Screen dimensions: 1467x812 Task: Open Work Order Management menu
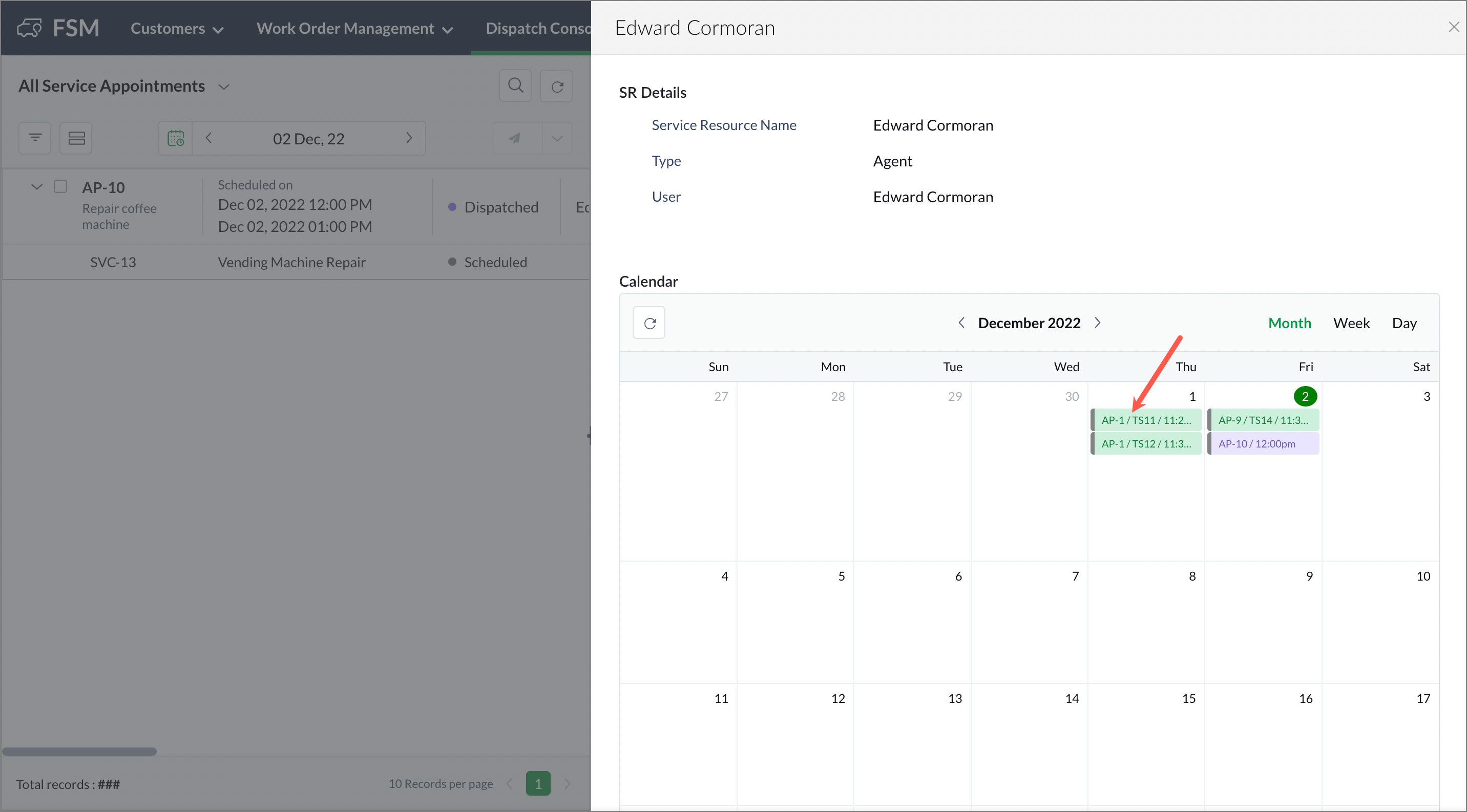(354, 29)
